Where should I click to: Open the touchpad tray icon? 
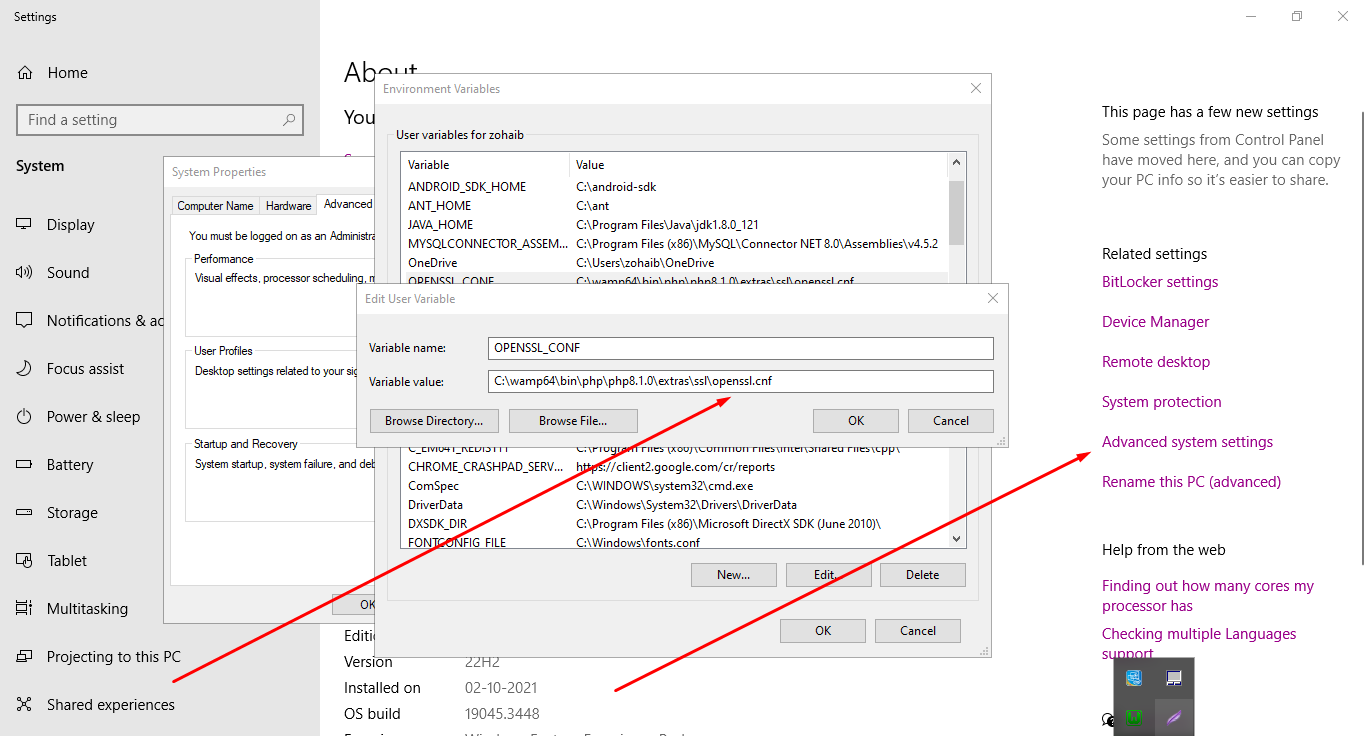[1174, 678]
